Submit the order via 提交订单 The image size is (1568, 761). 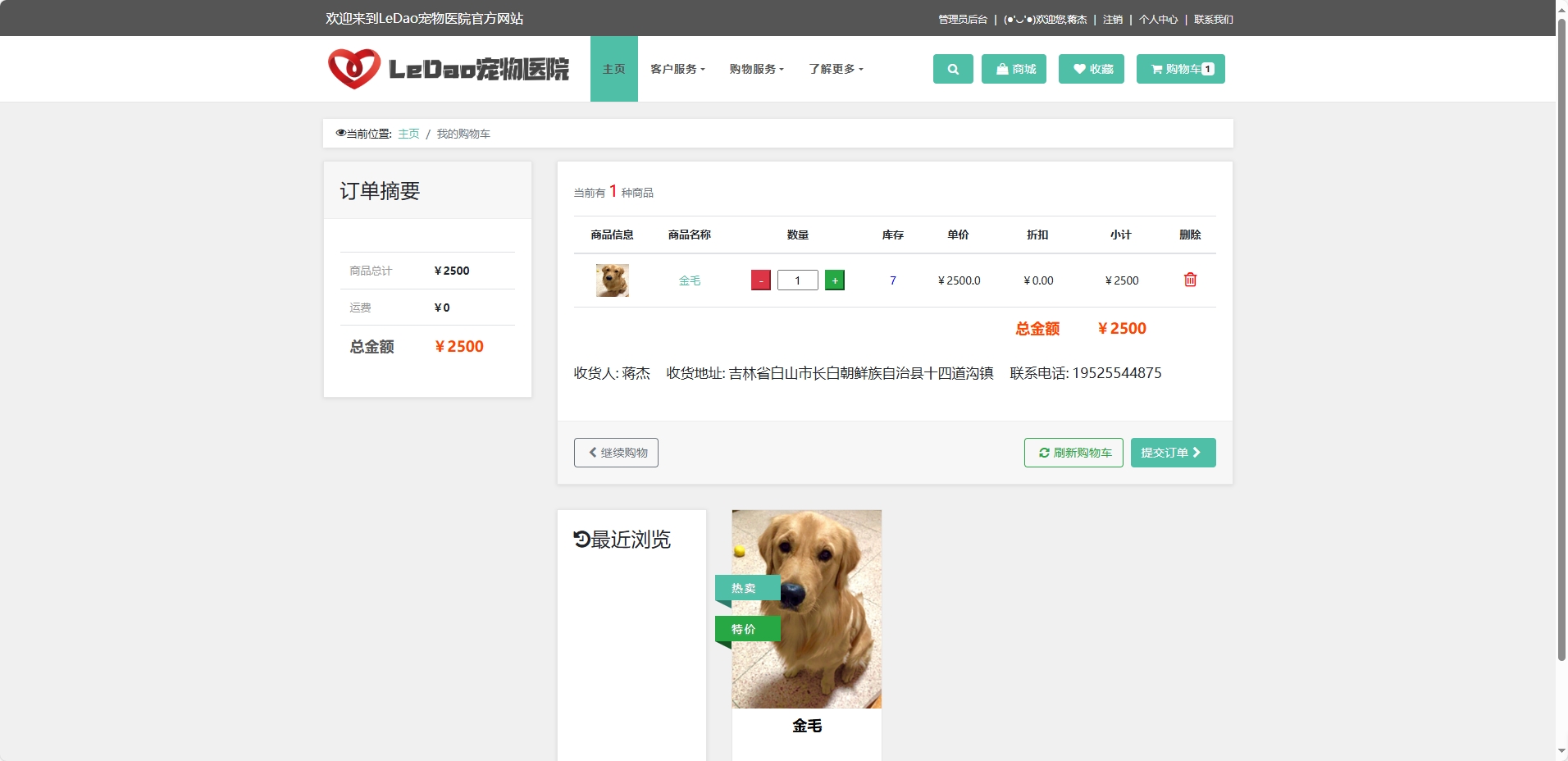(1172, 452)
